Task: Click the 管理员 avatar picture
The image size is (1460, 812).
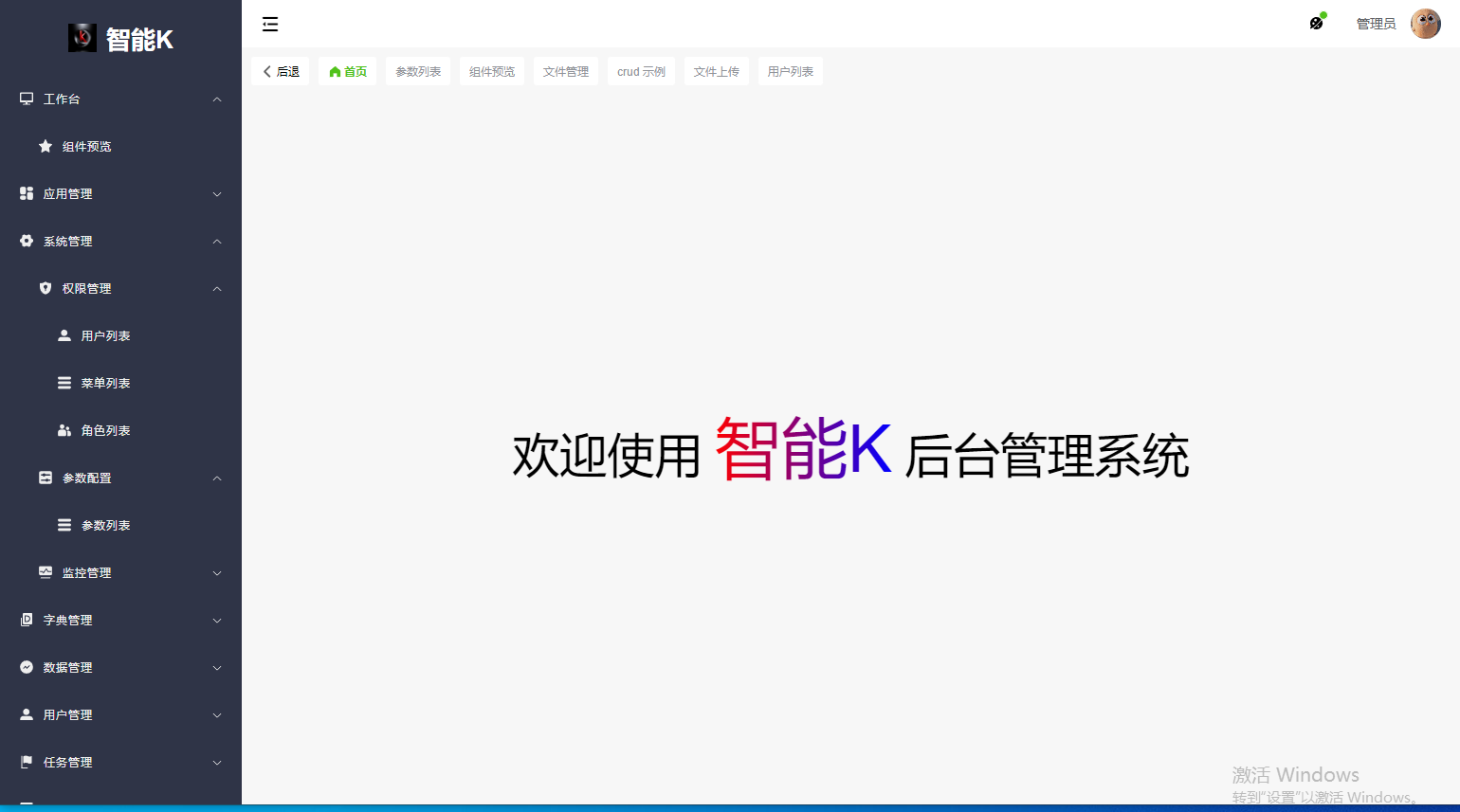Action: click(1426, 23)
